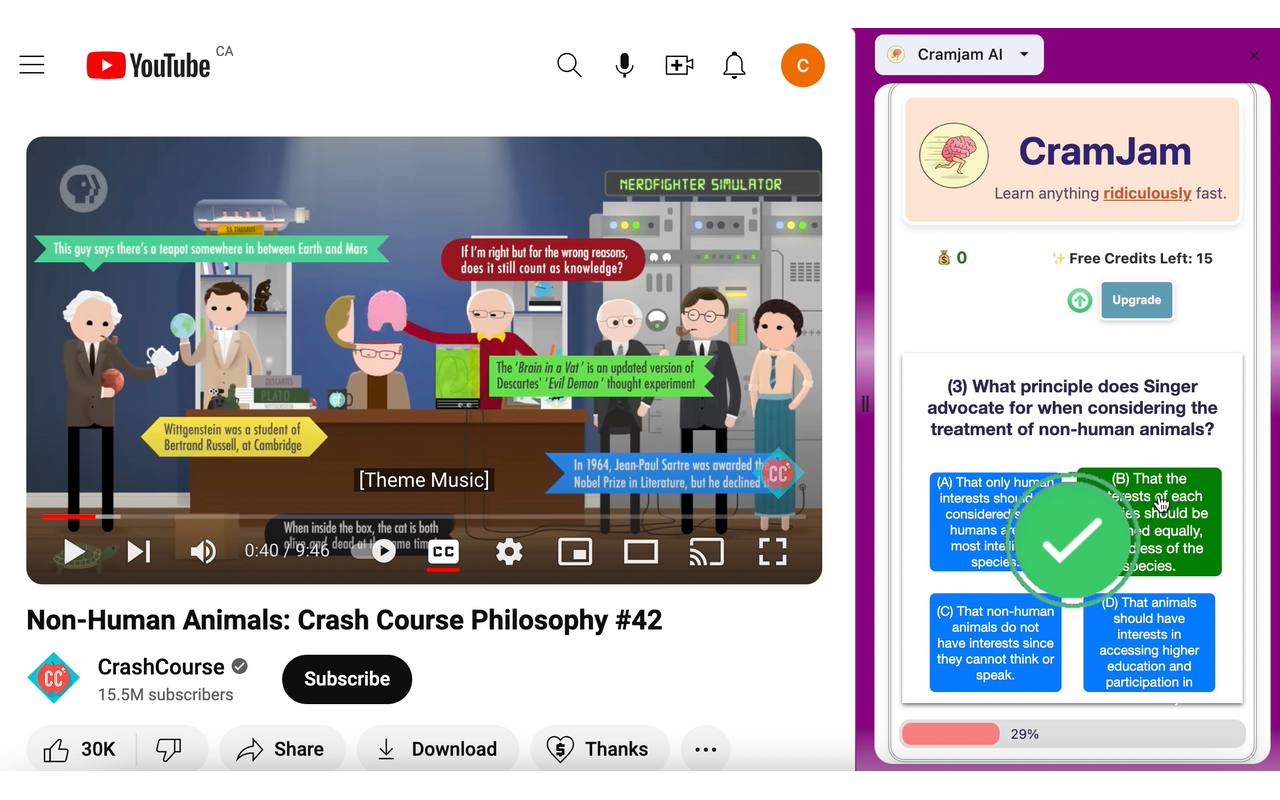Open the CrashCourse channel name link
Screen dimensions: 1280x800
(x=161, y=667)
